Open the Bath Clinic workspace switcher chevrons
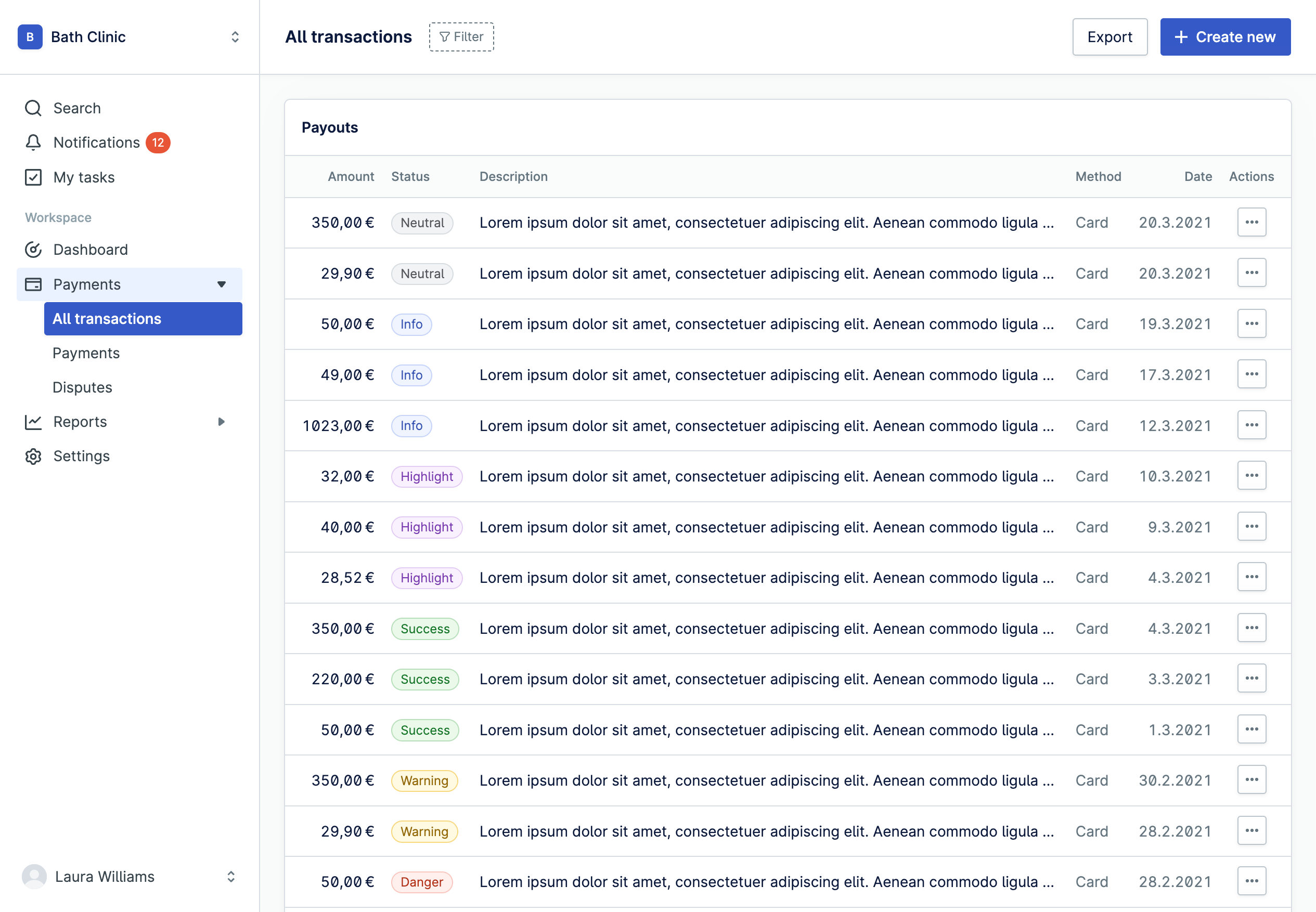The width and height of the screenshot is (1316, 912). click(235, 37)
